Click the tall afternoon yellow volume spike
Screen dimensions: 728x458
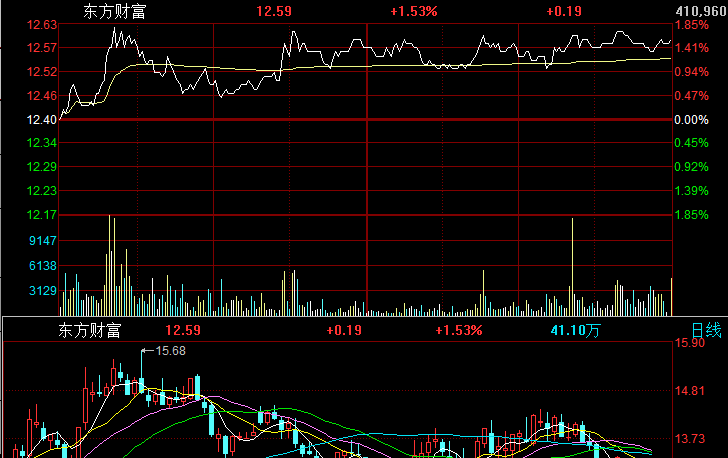tap(572, 267)
